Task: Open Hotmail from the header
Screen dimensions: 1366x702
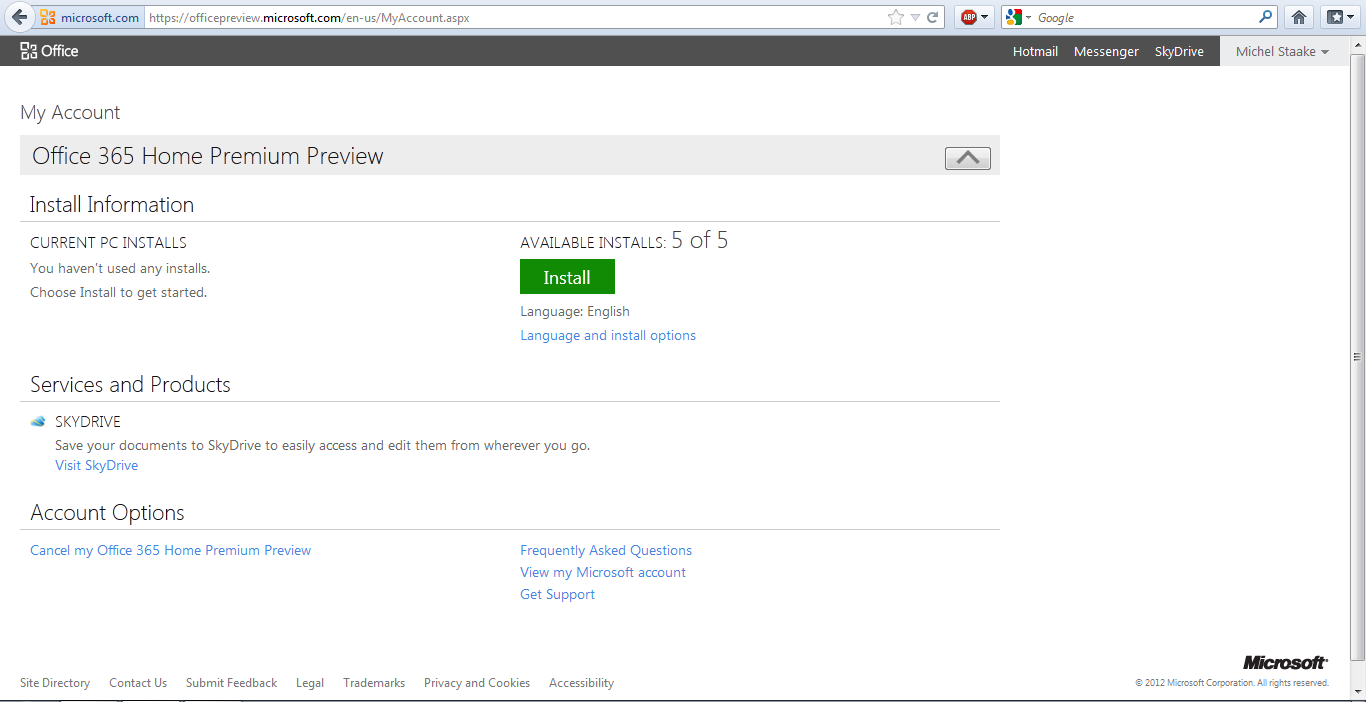Action: (1035, 52)
